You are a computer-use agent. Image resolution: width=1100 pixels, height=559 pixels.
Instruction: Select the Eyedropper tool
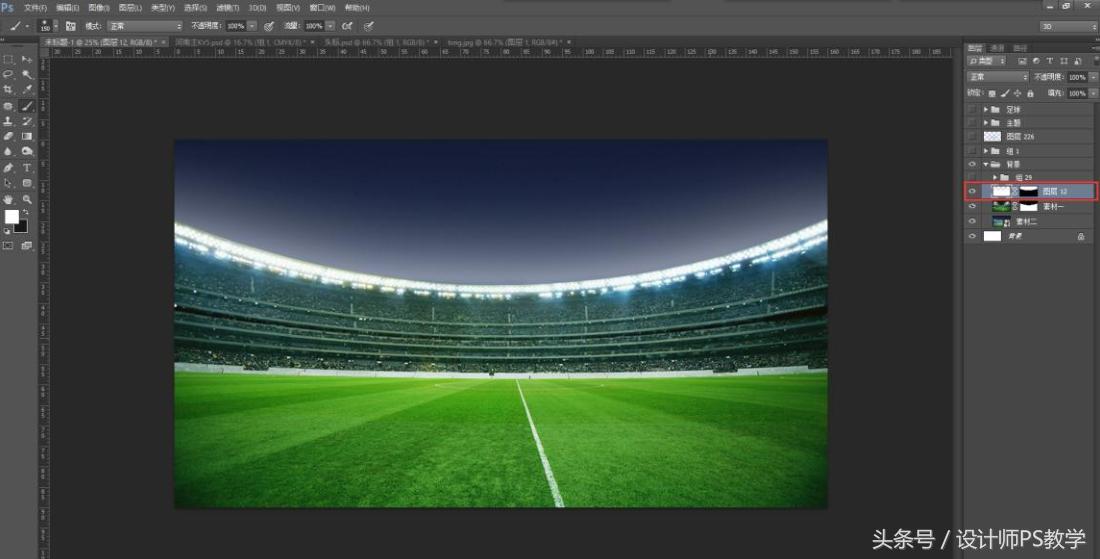(x=27, y=90)
